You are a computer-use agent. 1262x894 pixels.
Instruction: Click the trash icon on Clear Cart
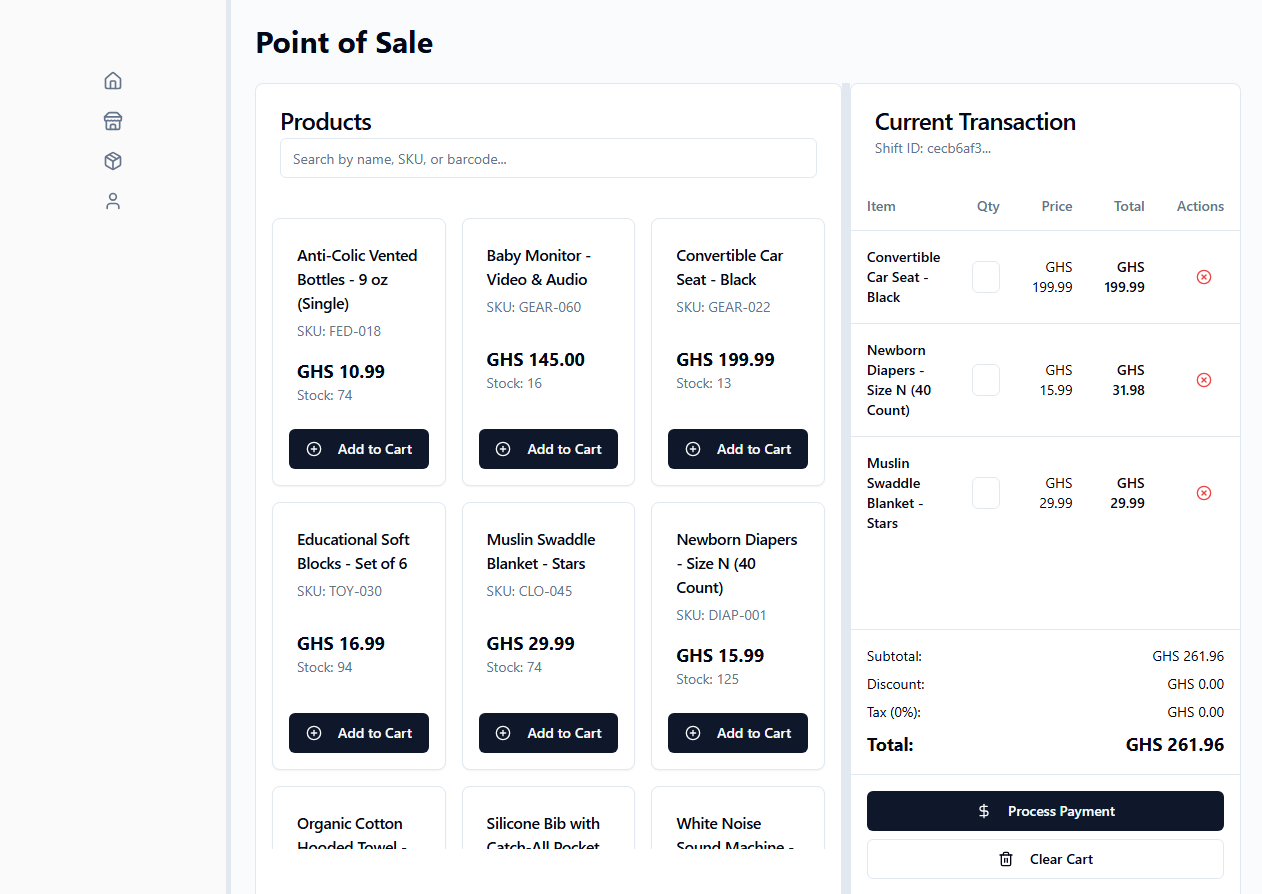[1005, 859]
